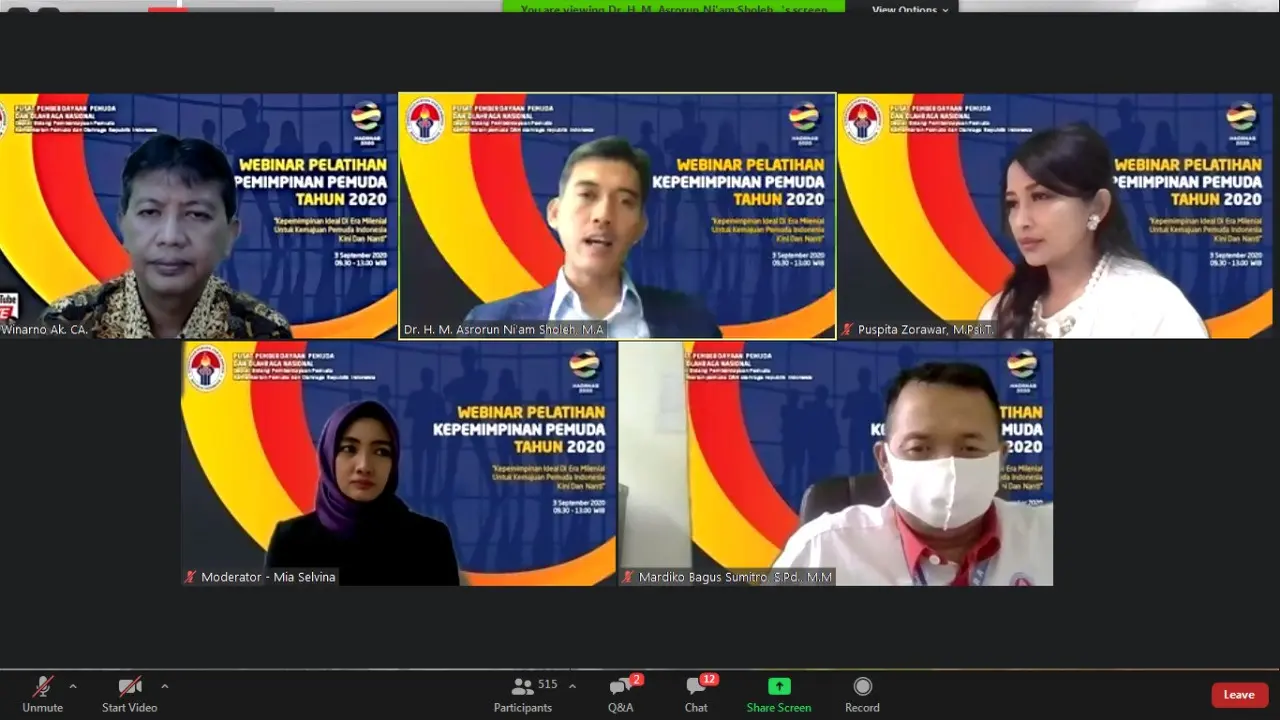The height and width of the screenshot is (720, 1280).
Task: Click the name label 'Moderator - Mia Selvina'
Action: click(269, 577)
